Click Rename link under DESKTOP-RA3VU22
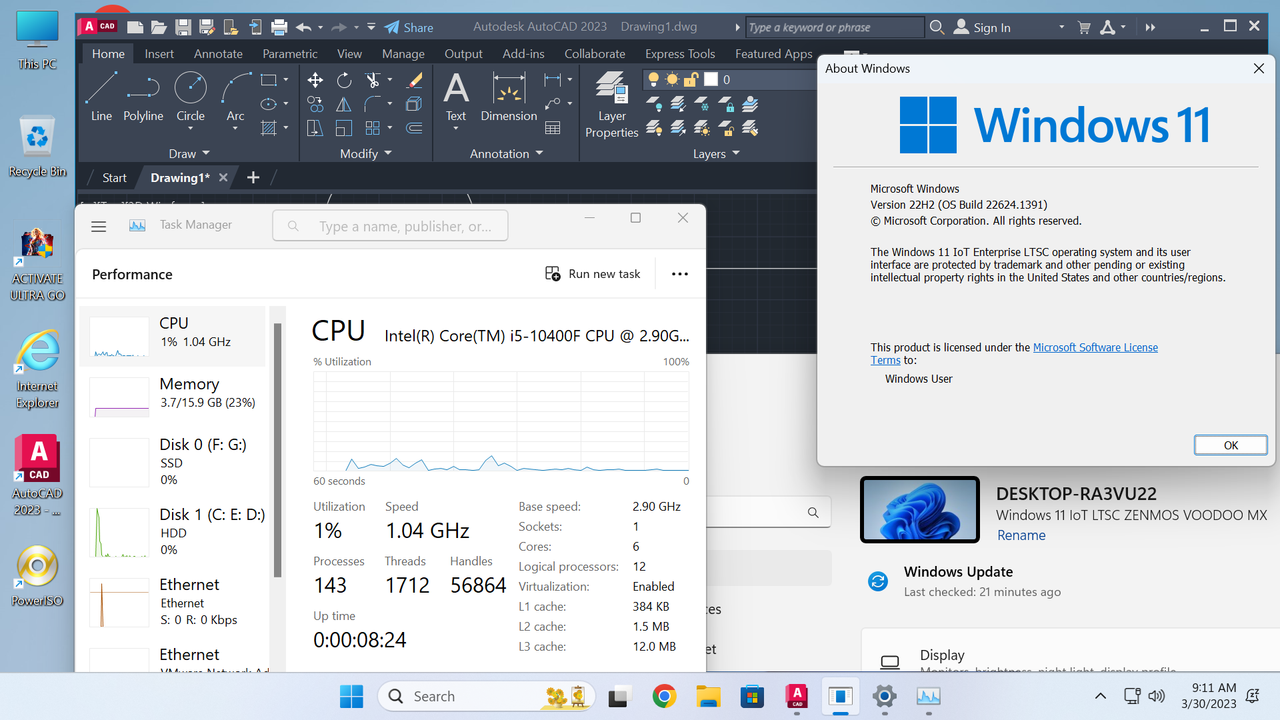1280x720 pixels. 1021,536
